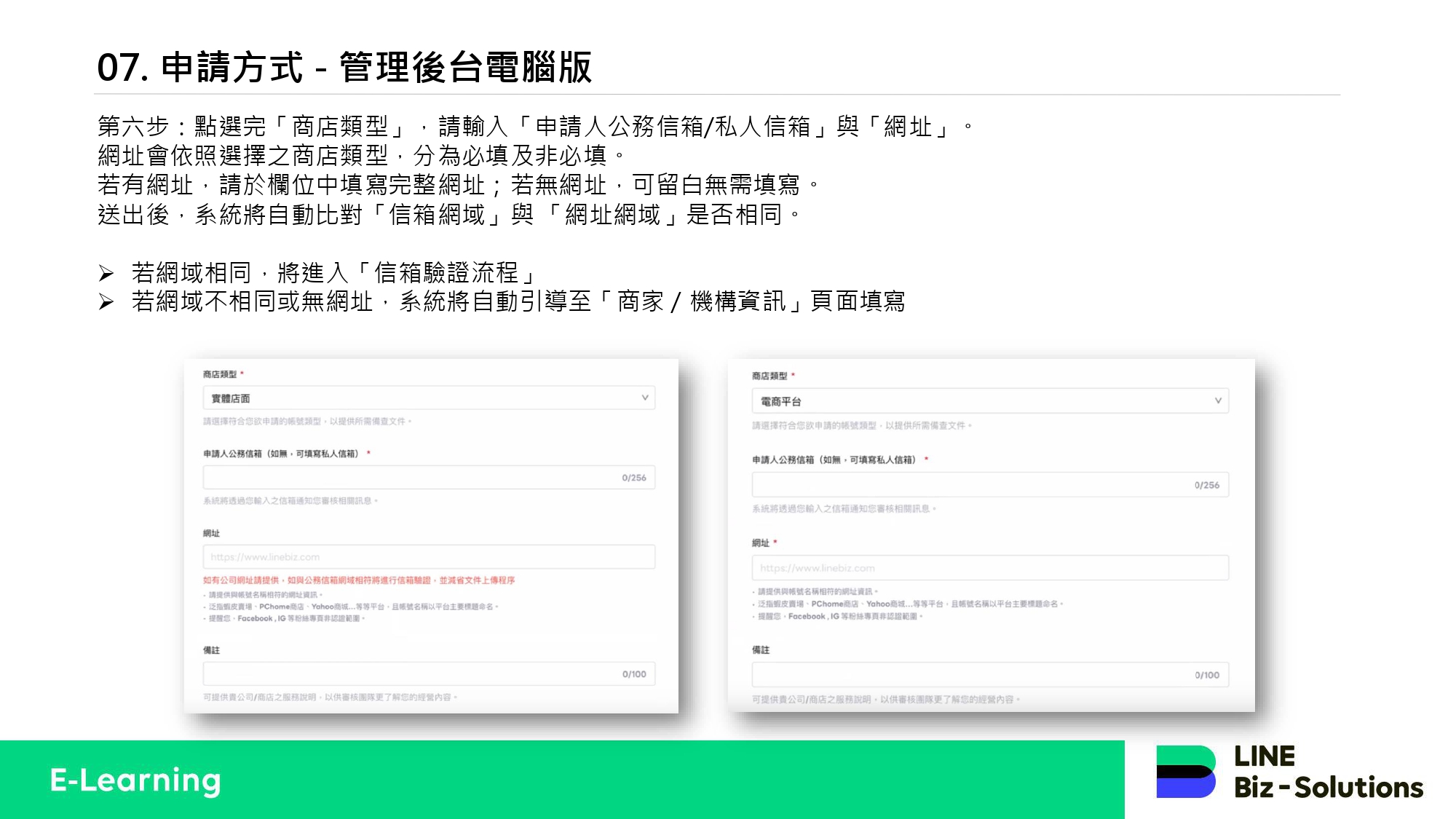The width and height of the screenshot is (1456, 819).
Task: Click the optional 網址 URL field in left form
Action: (428, 557)
